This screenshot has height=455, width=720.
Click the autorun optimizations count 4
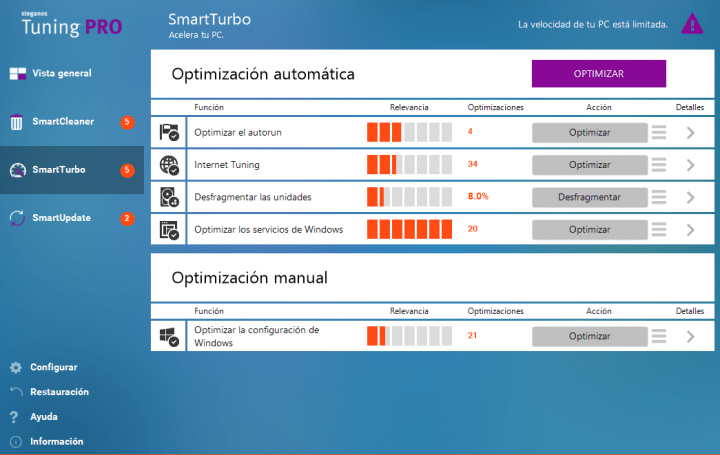coord(470,131)
